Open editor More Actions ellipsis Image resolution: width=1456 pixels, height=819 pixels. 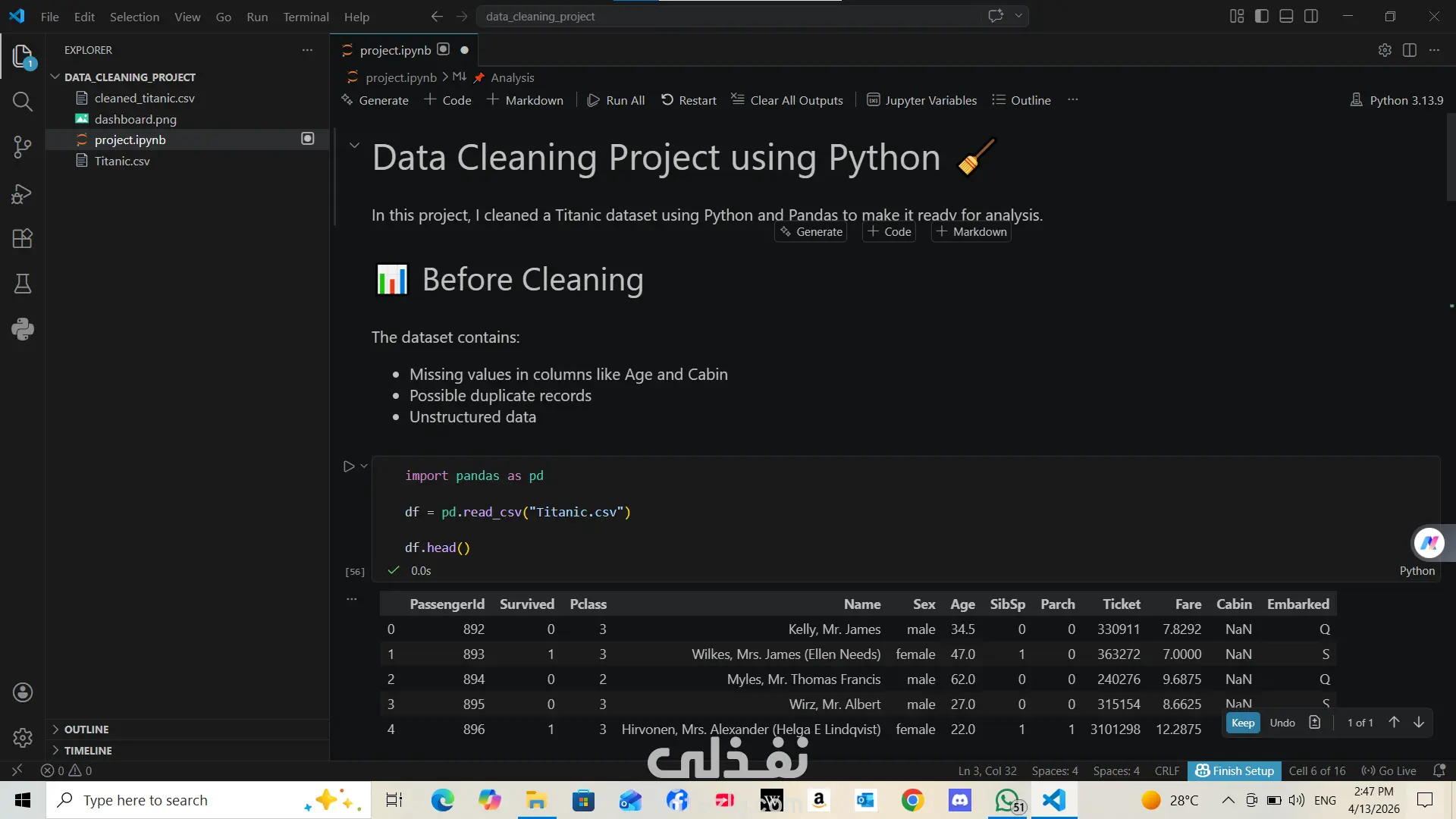pyautogui.click(x=1434, y=50)
